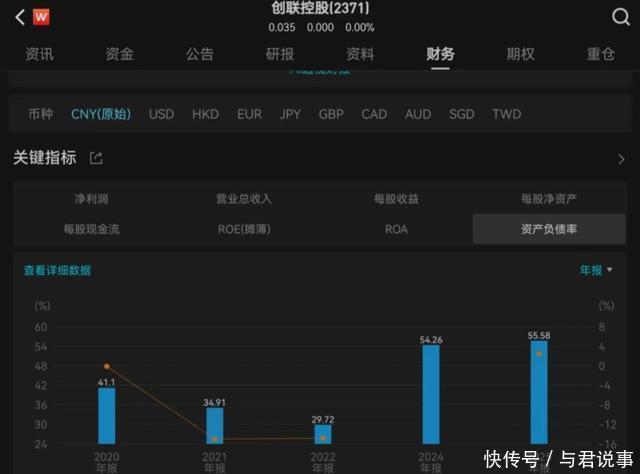
Task: Open the 年报 period dropdown
Action: coord(596,270)
